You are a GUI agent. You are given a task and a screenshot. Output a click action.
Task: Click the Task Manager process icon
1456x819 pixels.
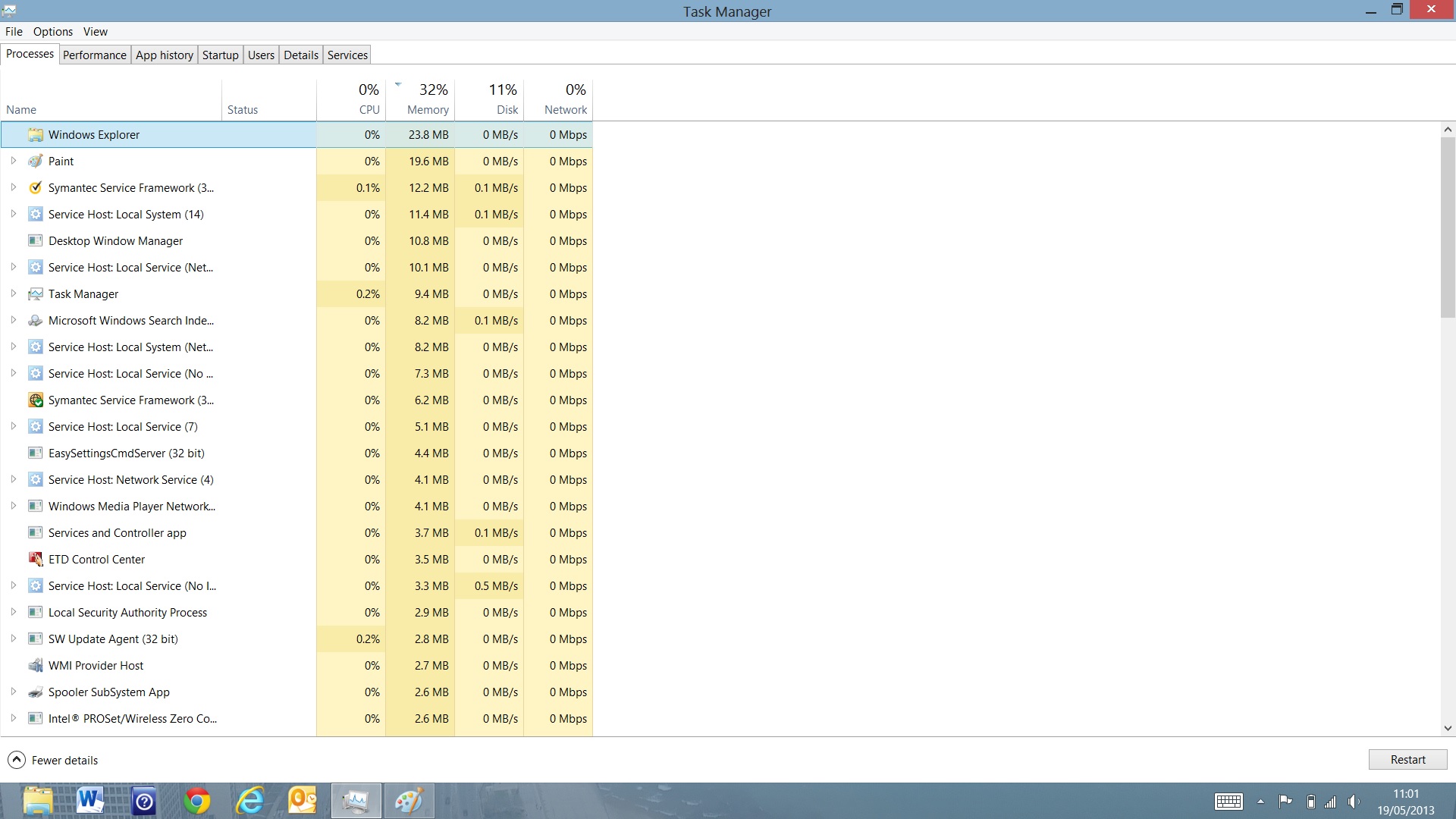tap(35, 294)
